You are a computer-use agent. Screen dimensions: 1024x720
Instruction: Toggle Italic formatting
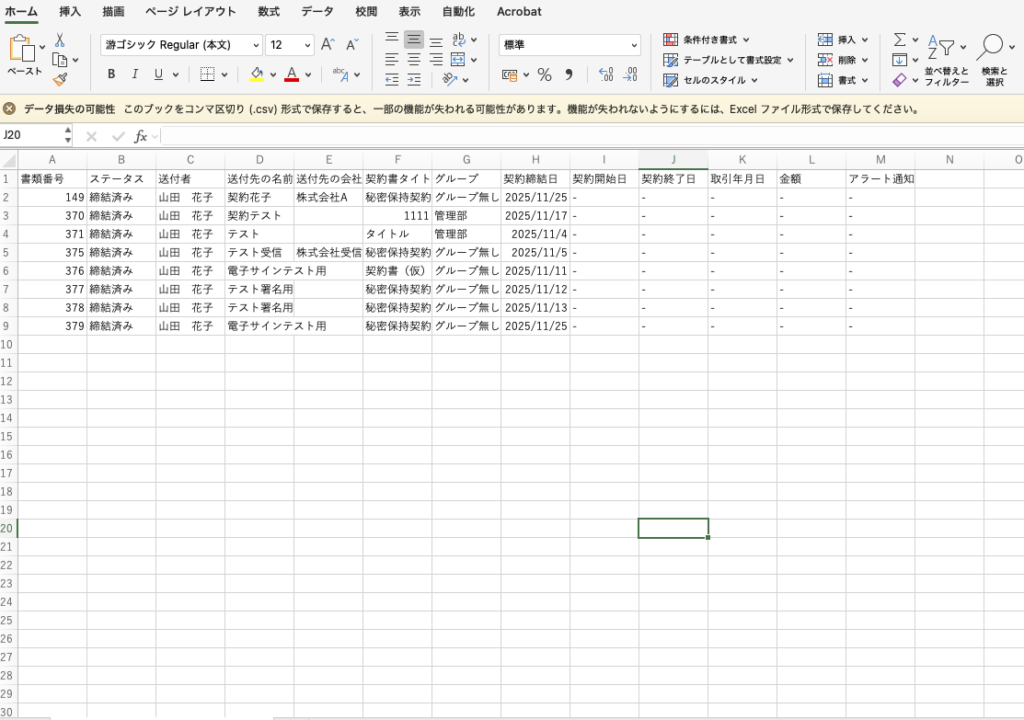[x=135, y=75]
